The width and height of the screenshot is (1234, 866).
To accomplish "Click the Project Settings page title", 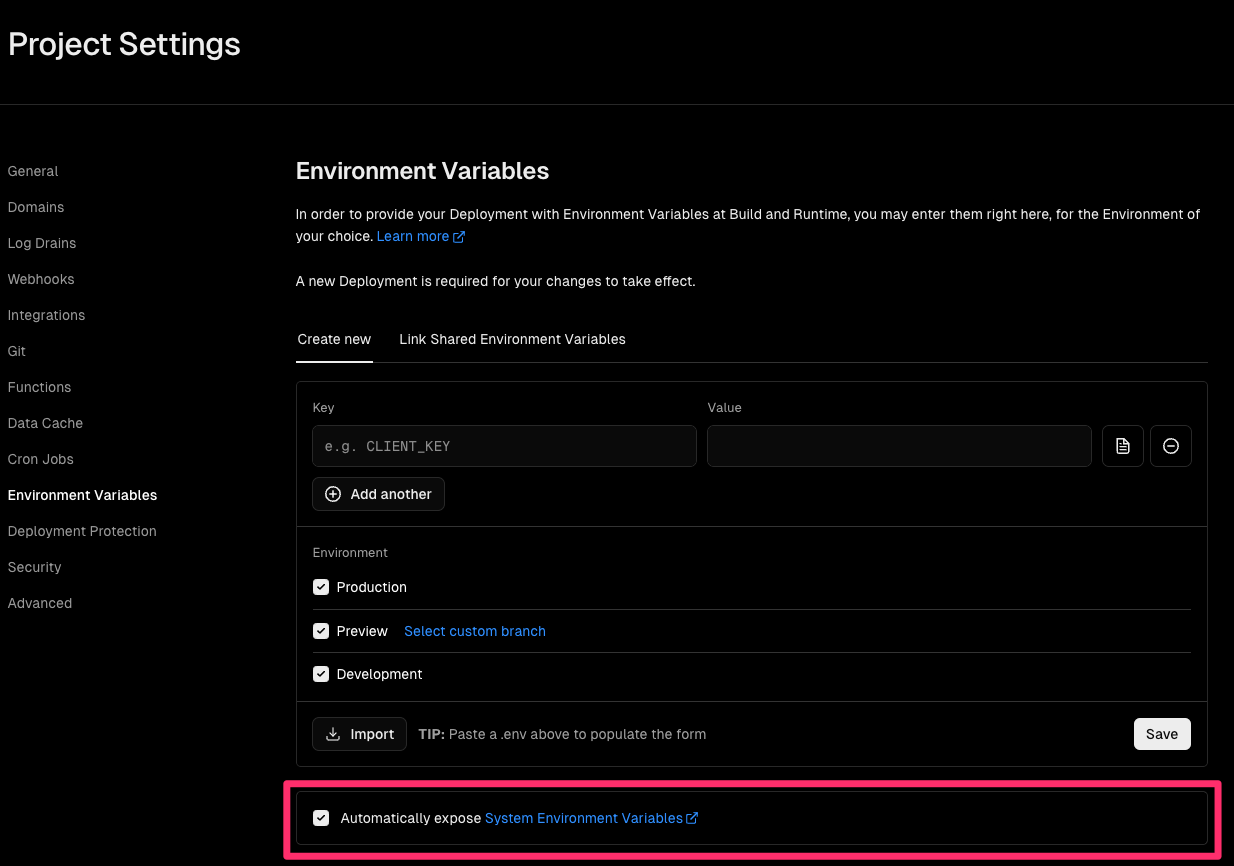I will (x=124, y=45).
